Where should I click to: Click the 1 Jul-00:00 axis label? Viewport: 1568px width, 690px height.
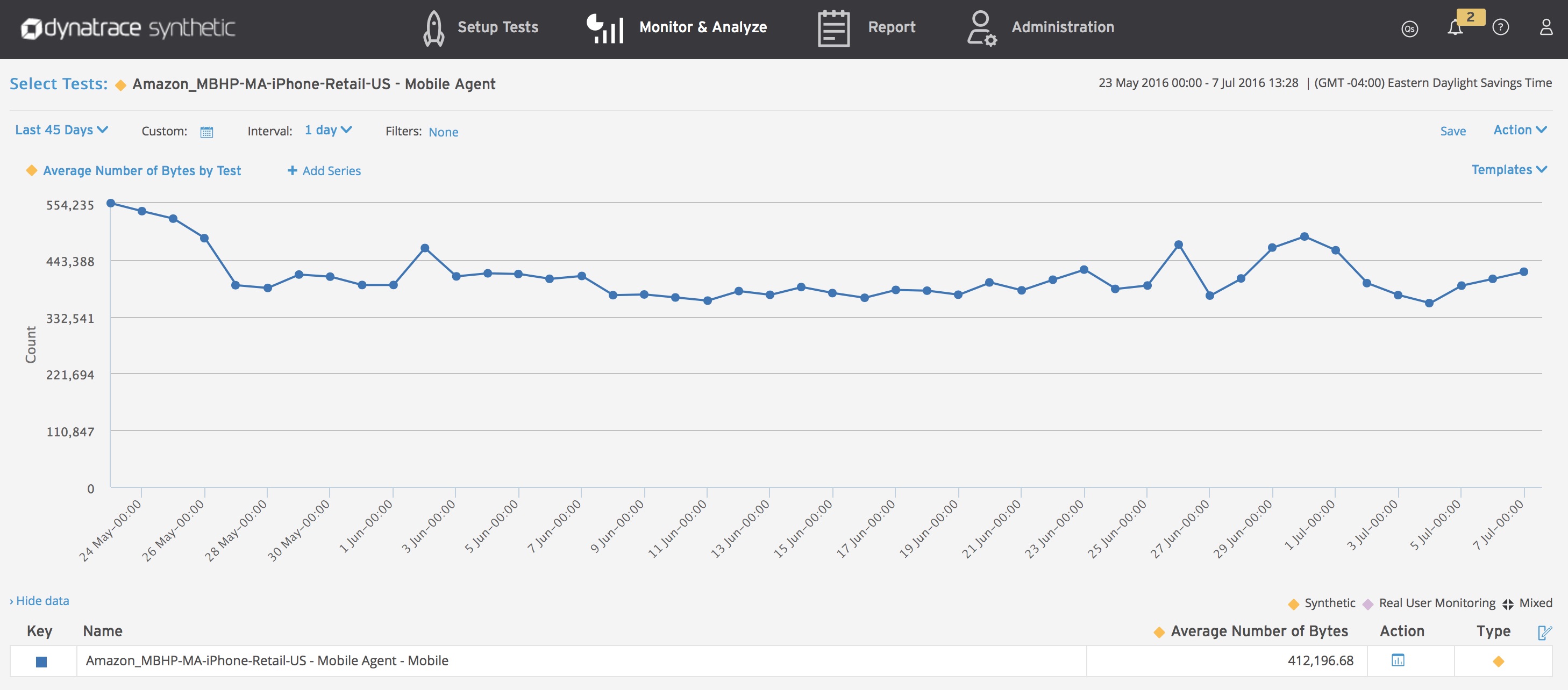click(1309, 525)
